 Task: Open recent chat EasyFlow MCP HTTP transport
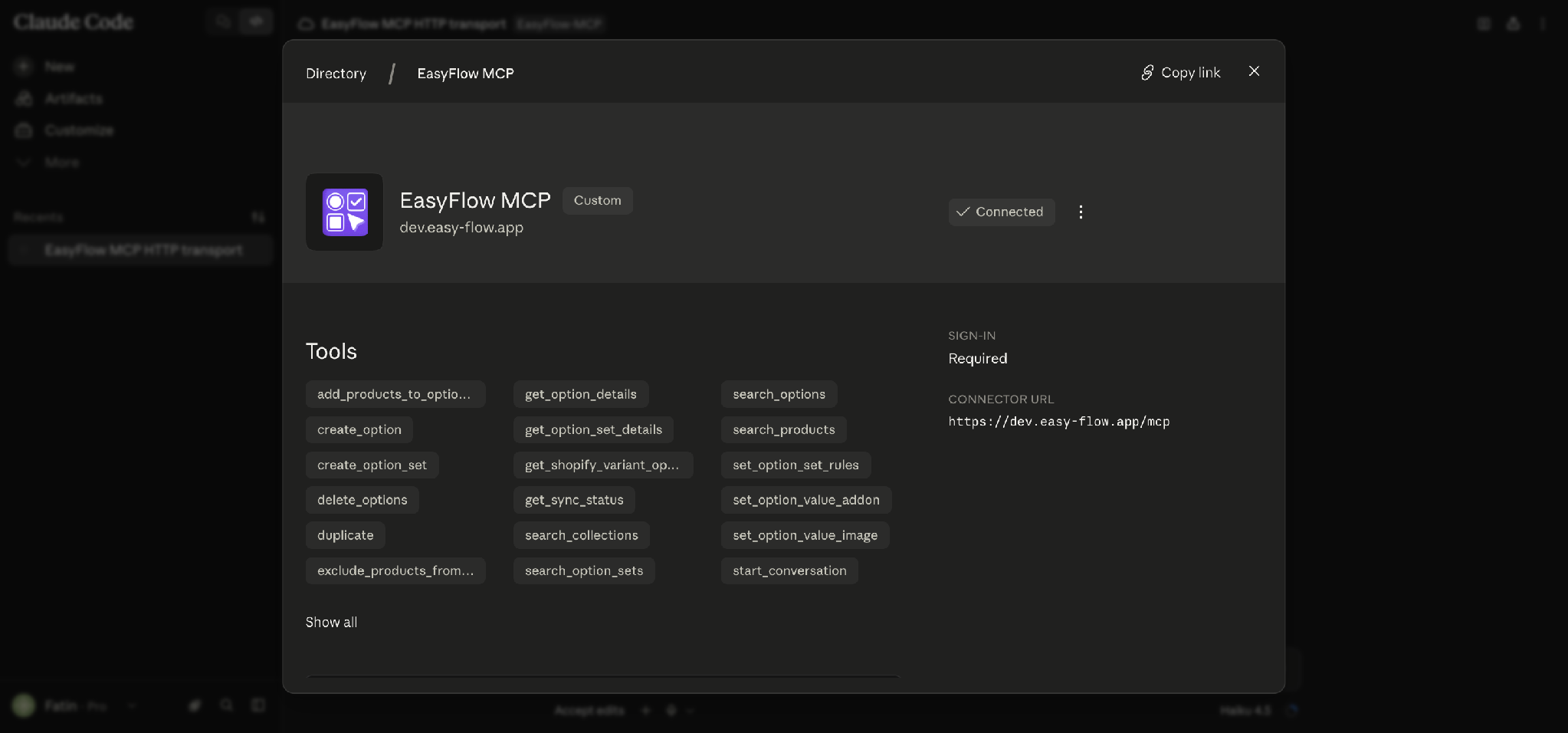point(141,250)
